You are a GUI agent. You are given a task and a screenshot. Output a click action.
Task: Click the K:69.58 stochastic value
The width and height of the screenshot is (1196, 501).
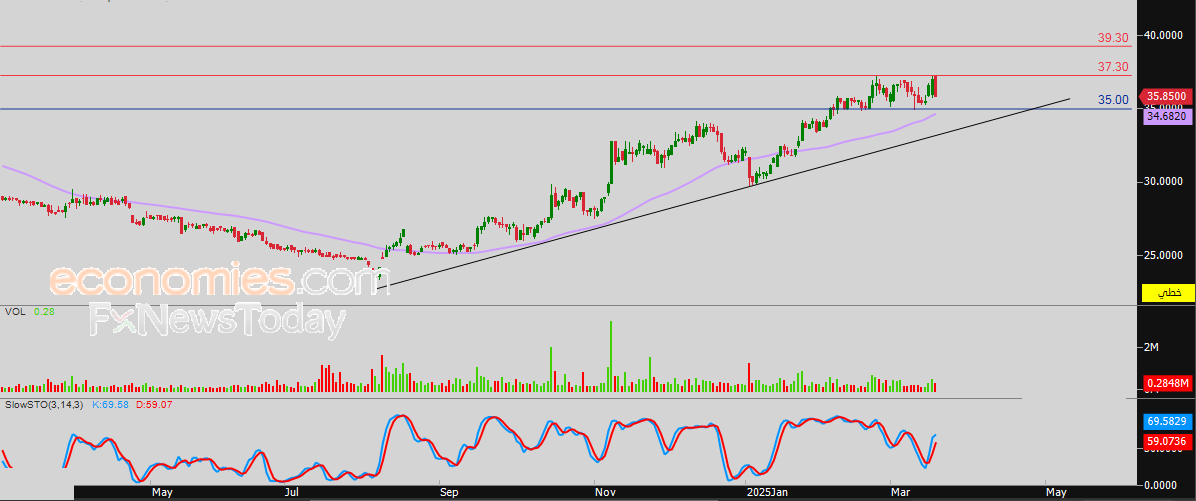tap(111, 404)
